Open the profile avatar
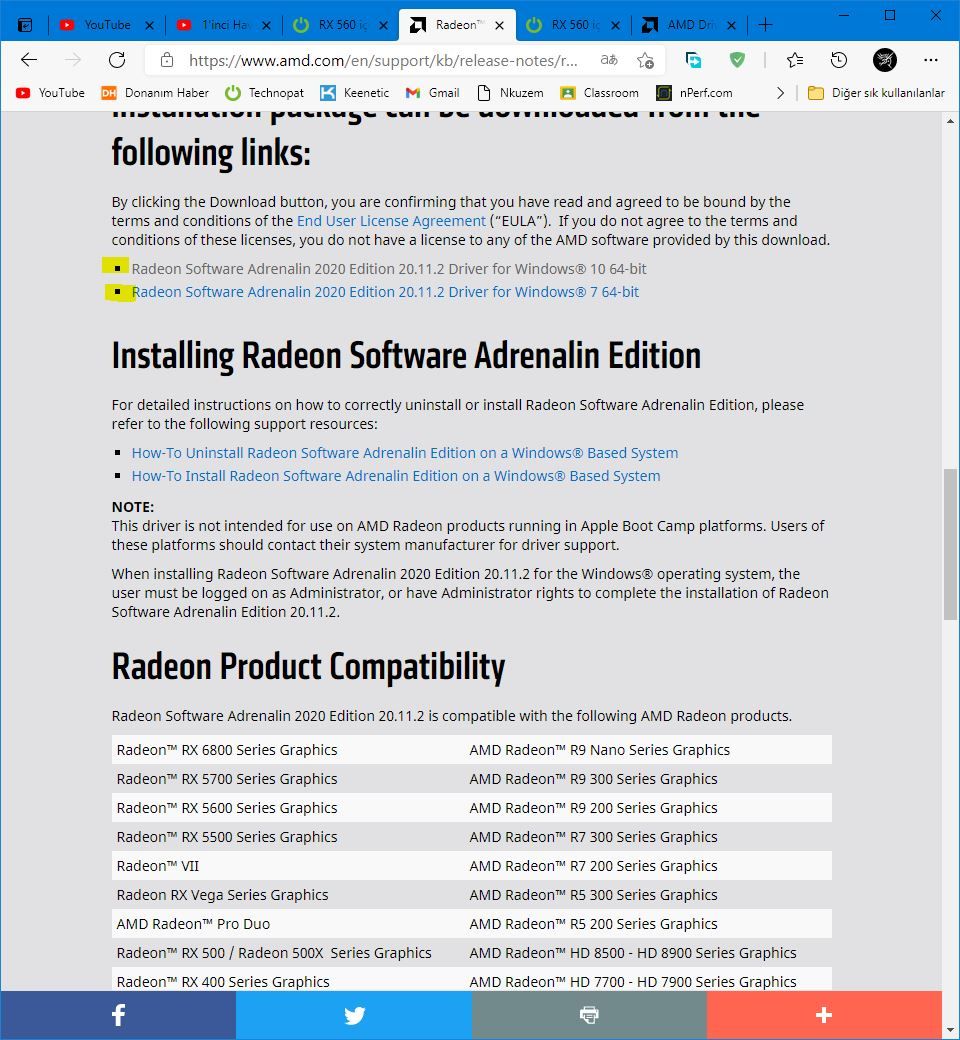Image resolution: width=960 pixels, height=1040 pixels. [x=884, y=60]
